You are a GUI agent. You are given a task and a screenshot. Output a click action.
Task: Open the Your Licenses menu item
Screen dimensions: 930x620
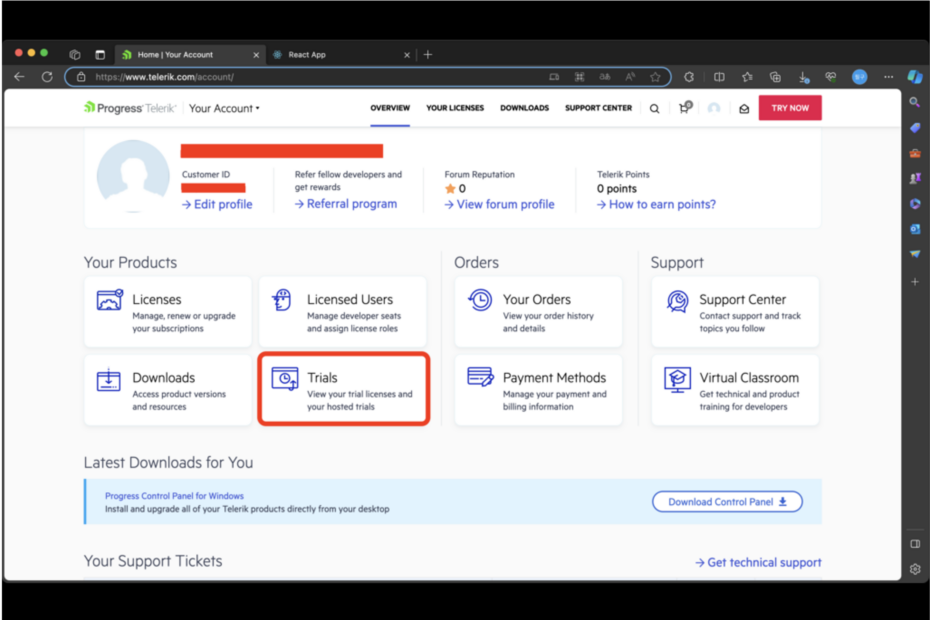(x=455, y=108)
